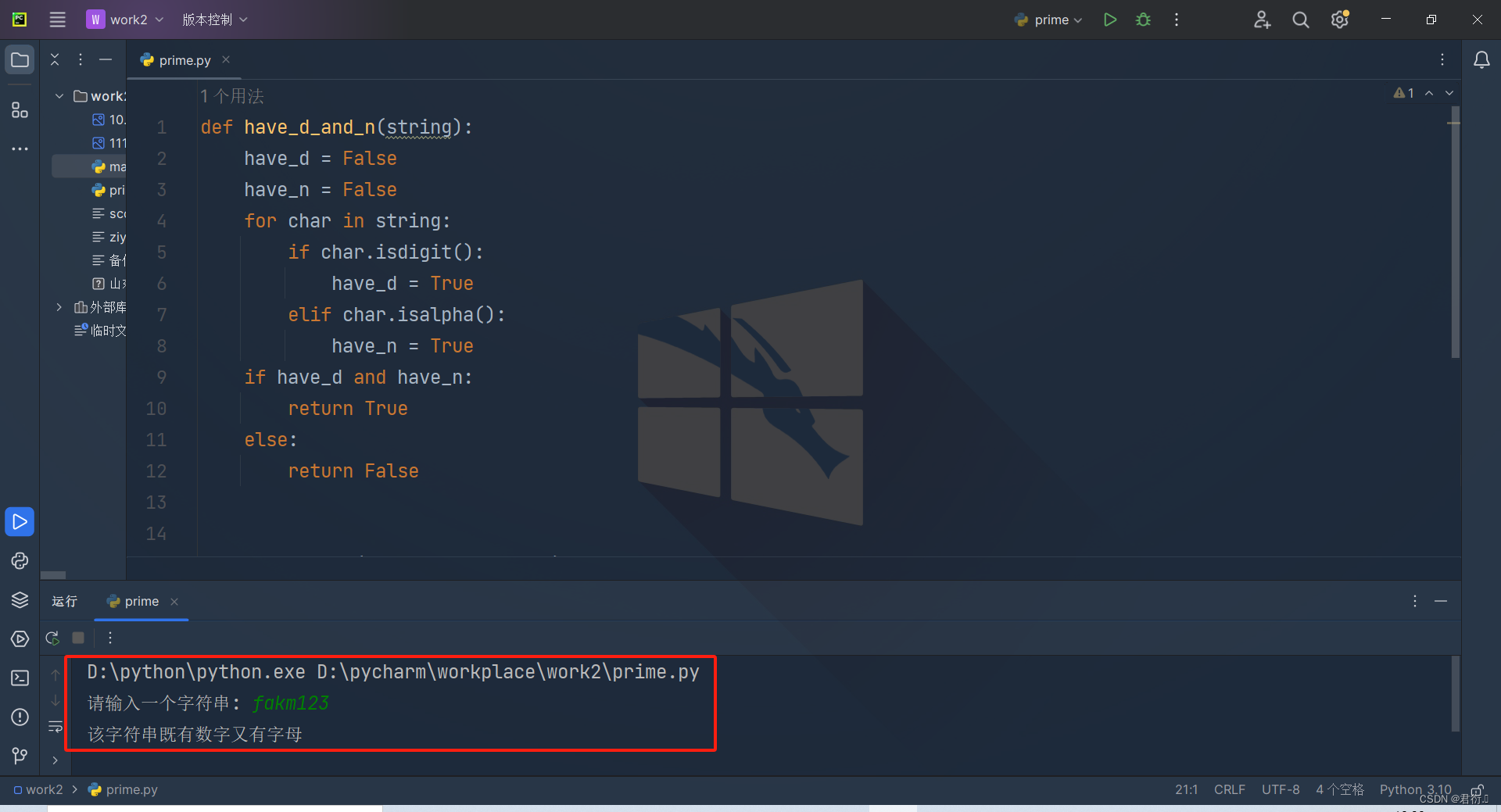Open project panel options menu

click(x=80, y=59)
